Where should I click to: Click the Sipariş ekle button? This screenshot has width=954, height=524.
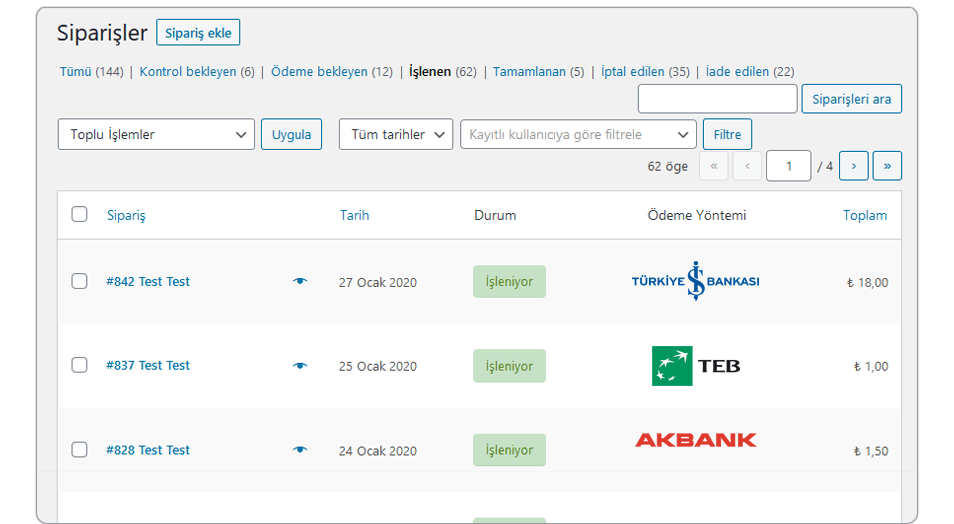pyautogui.click(x=198, y=33)
